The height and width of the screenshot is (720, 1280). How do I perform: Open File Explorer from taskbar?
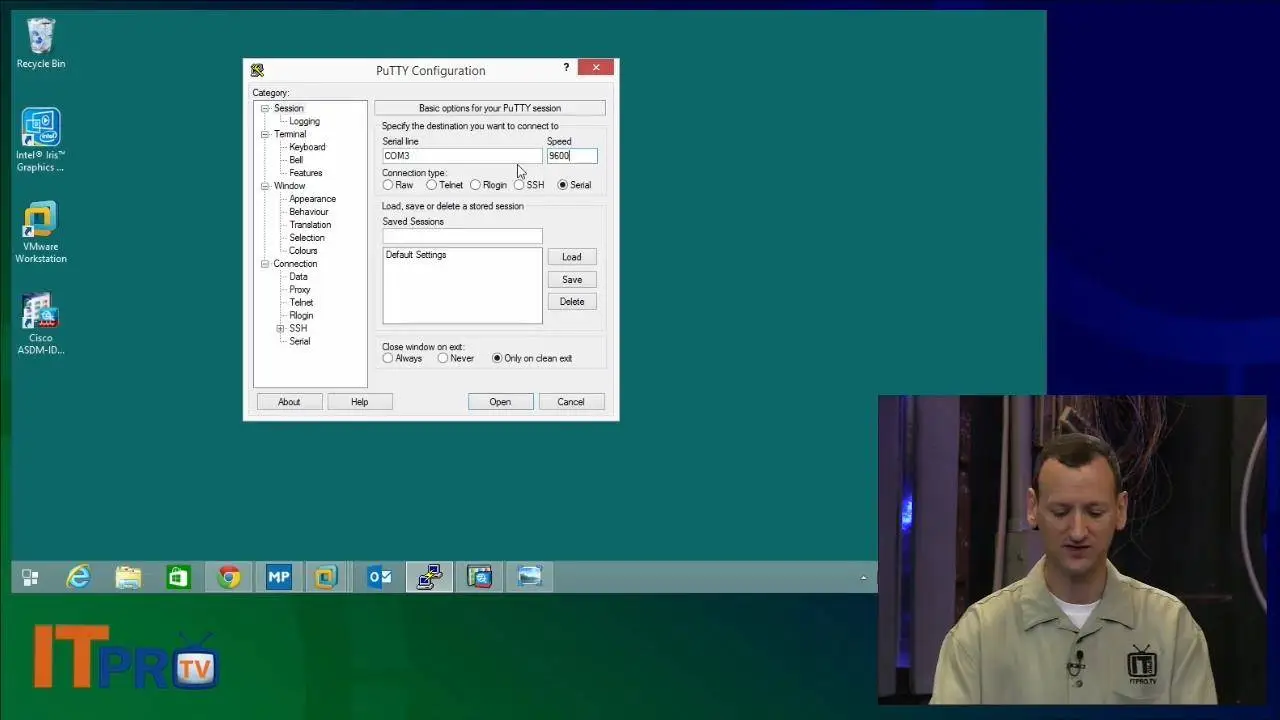pyautogui.click(x=128, y=577)
